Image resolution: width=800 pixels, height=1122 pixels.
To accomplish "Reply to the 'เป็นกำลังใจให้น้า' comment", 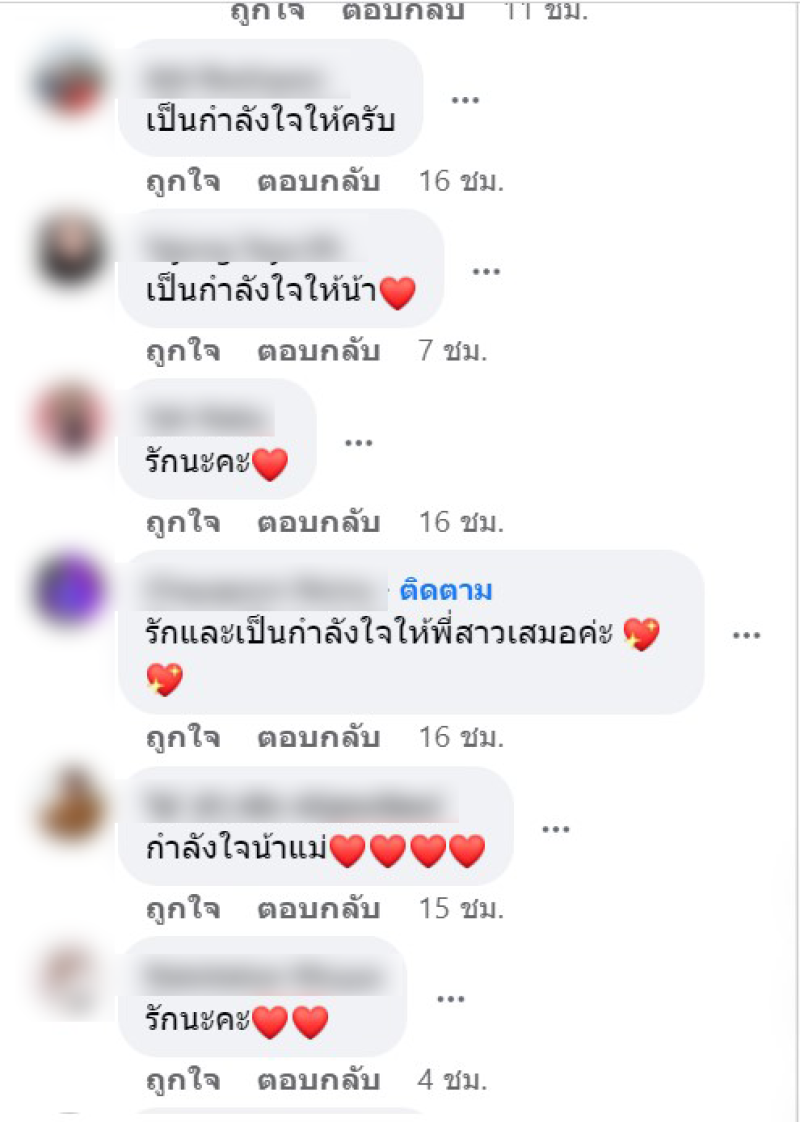I will [318, 352].
